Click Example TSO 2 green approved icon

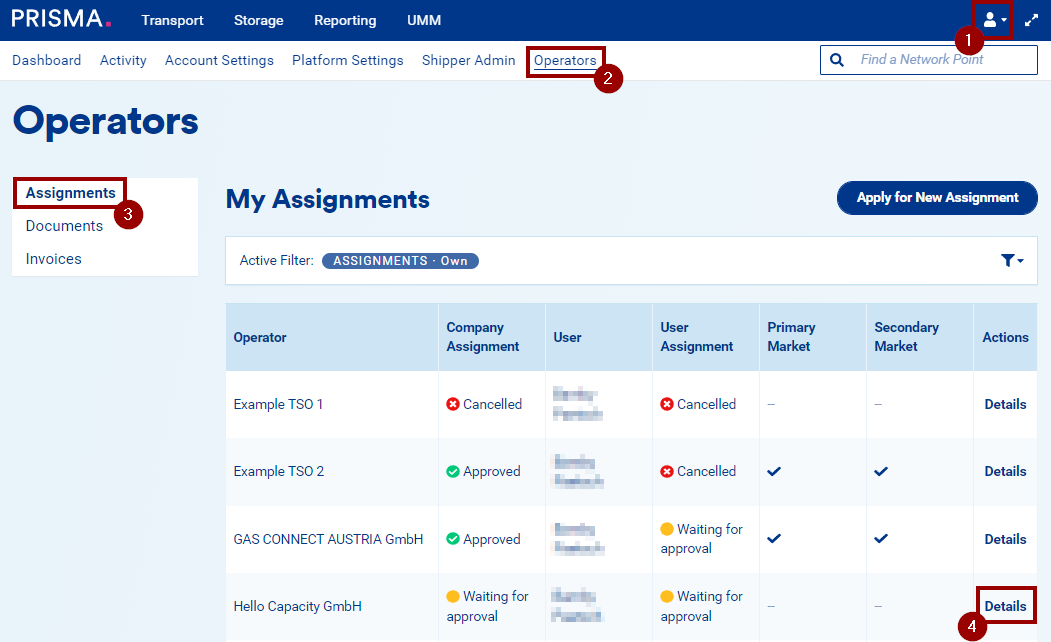click(453, 472)
